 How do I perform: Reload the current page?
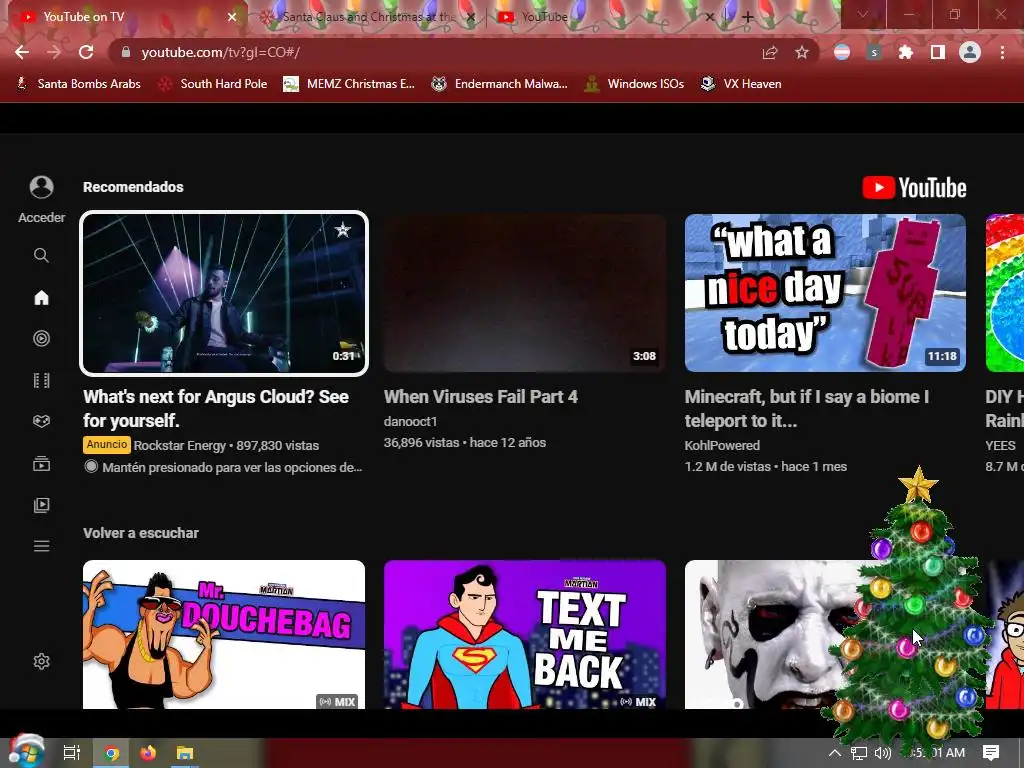tap(86, 52)
